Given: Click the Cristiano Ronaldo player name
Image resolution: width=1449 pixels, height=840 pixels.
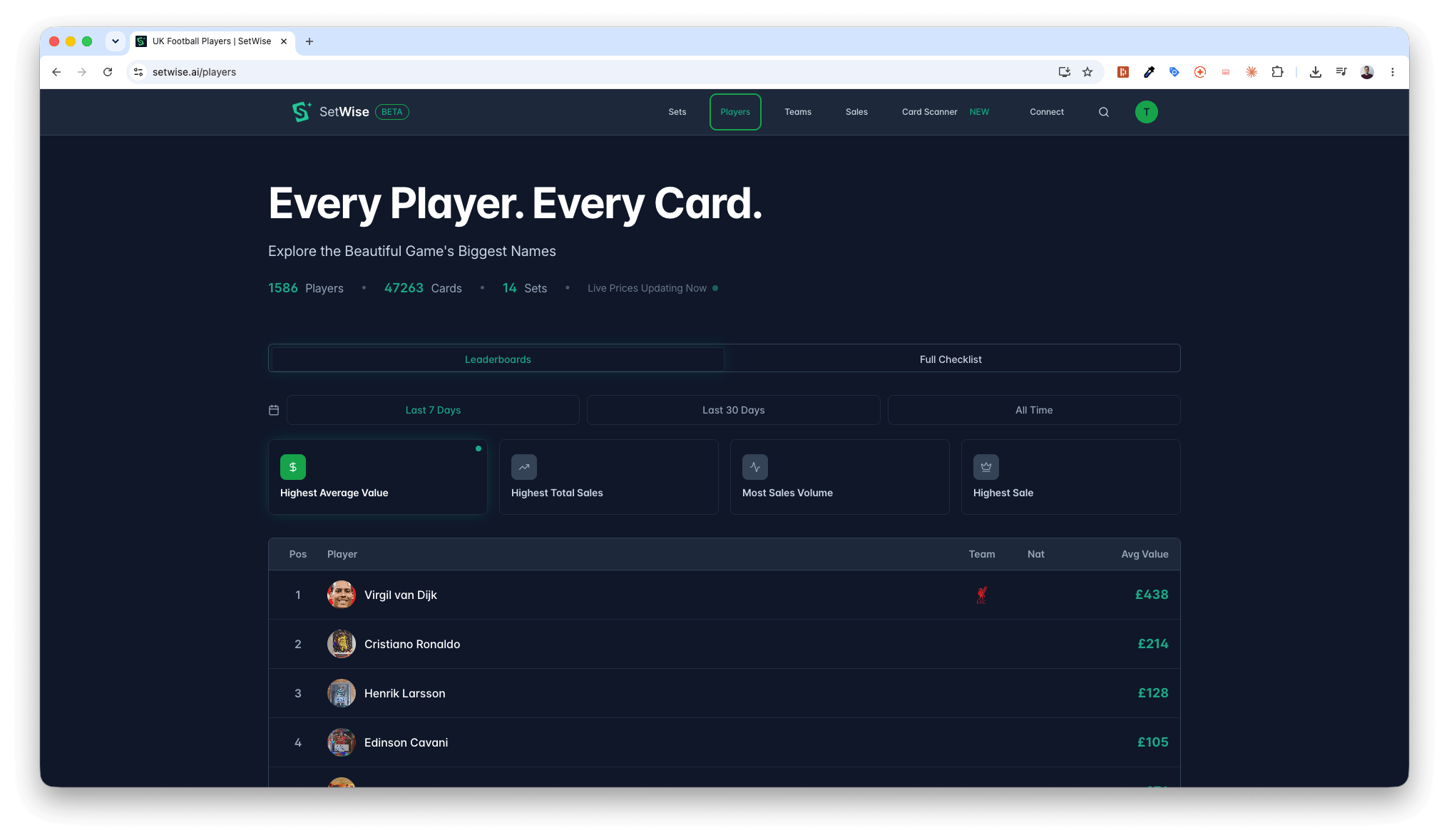Looking at the screenshot, I should 412,644.
